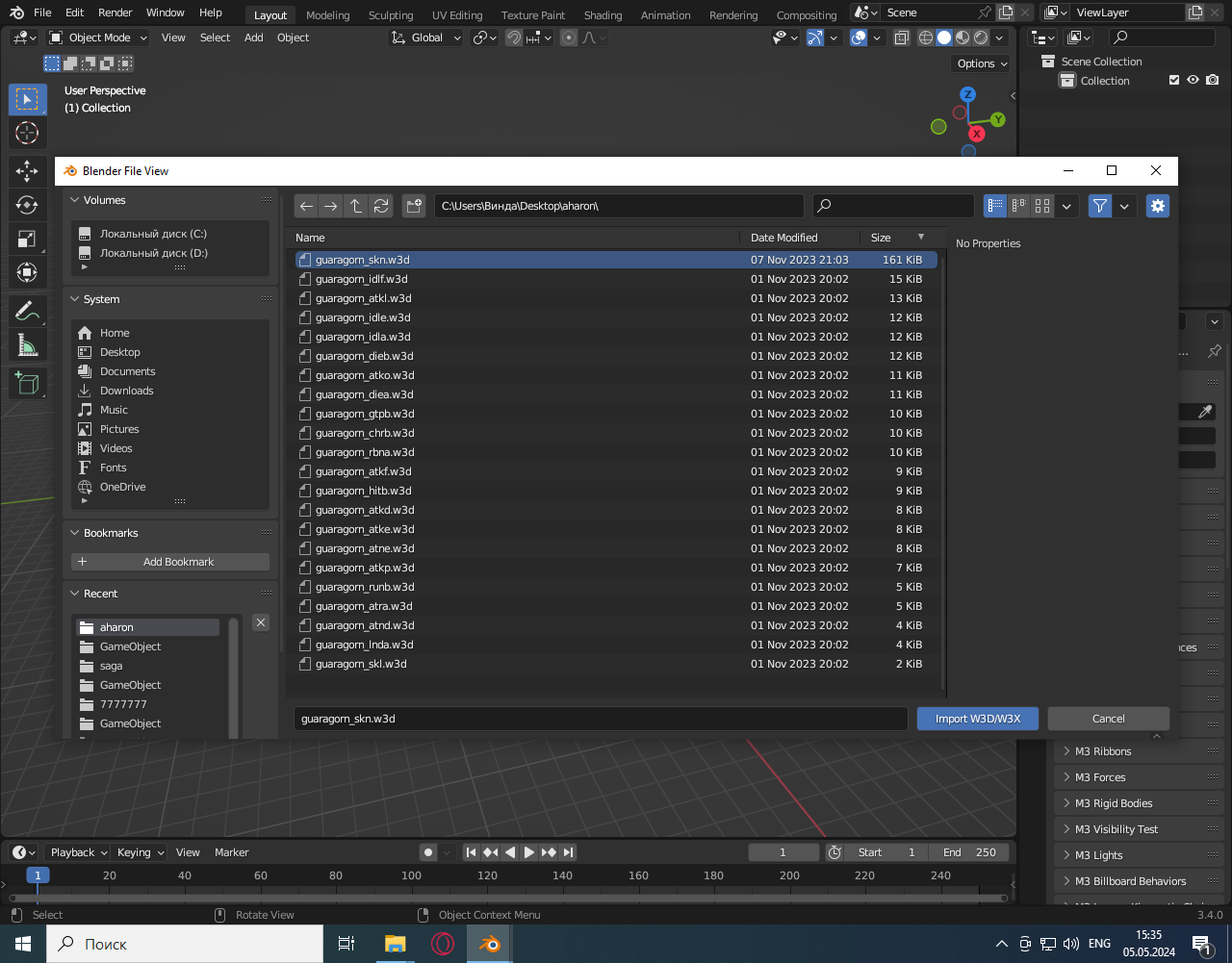Click the Import W3D/W3X button
The image size is (1232, 963).
[x=977, y=719]
